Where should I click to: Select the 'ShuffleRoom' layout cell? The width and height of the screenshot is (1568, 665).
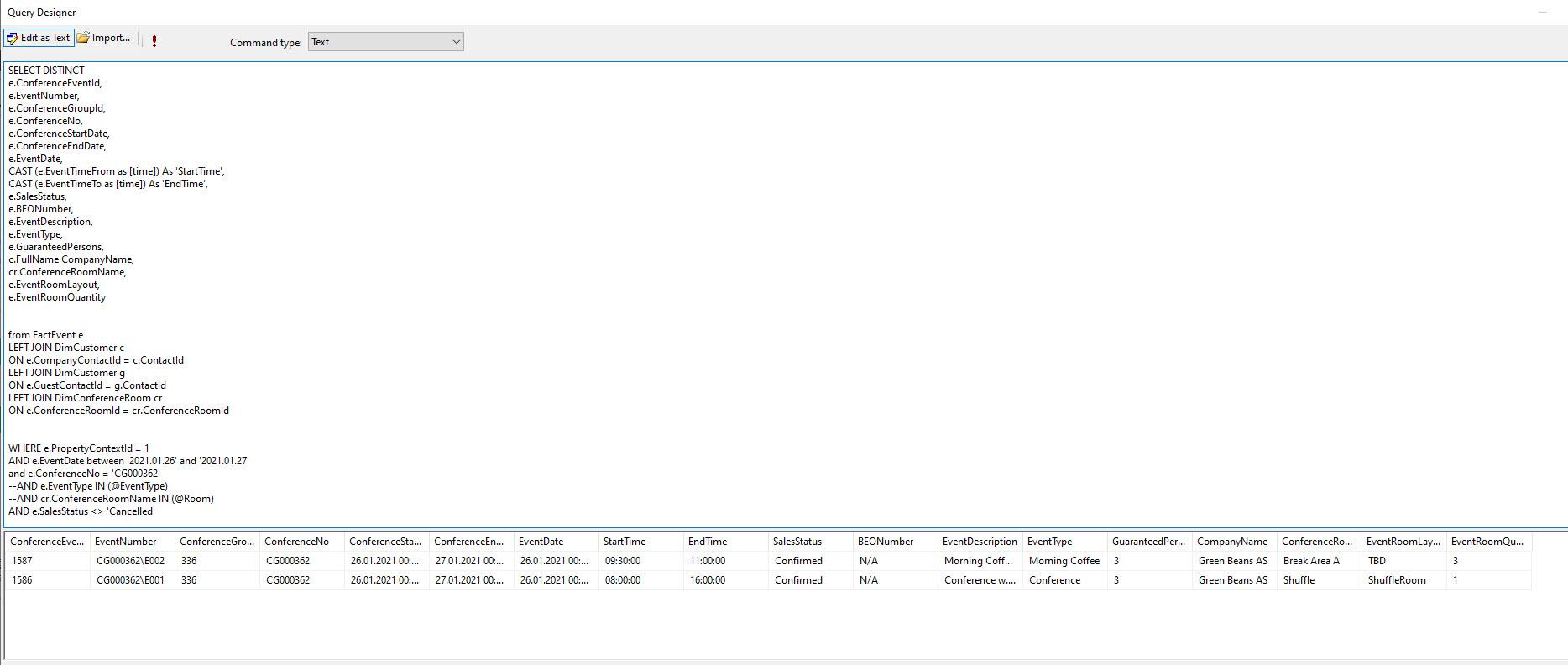point(1404,580)
